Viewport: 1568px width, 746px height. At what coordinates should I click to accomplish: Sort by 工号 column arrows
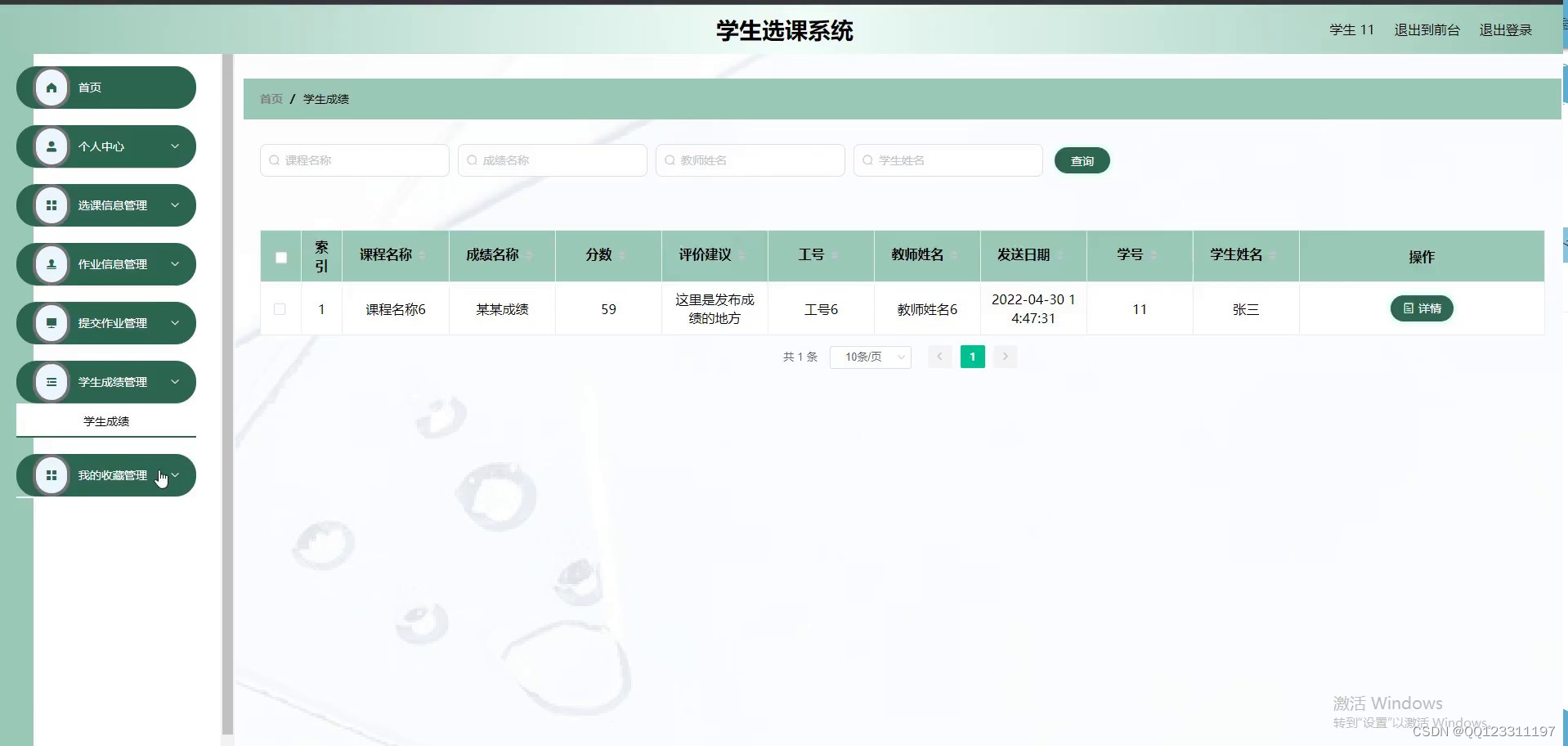(x=835, y=256)
